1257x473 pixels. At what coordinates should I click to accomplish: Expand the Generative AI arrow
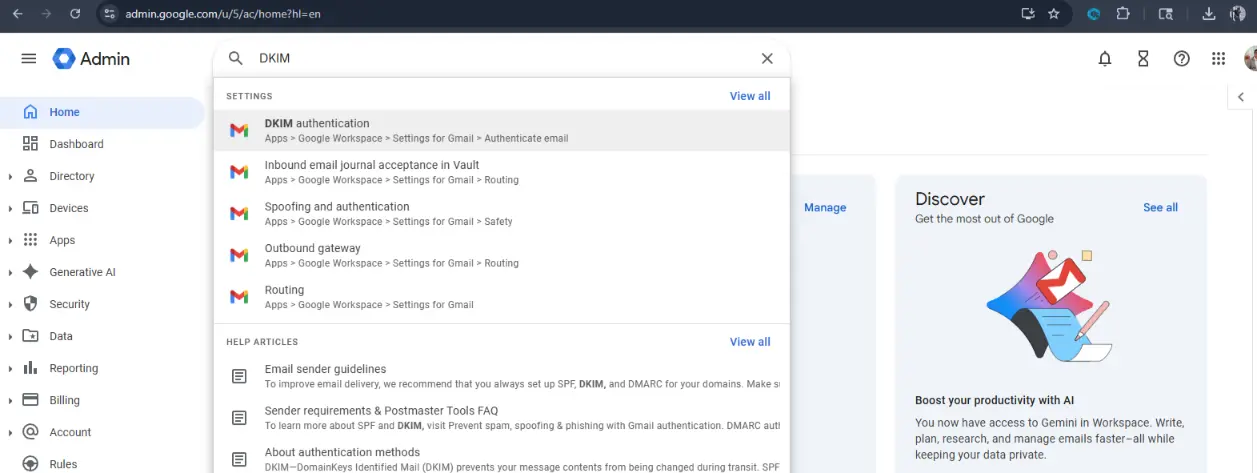(10, 273)
